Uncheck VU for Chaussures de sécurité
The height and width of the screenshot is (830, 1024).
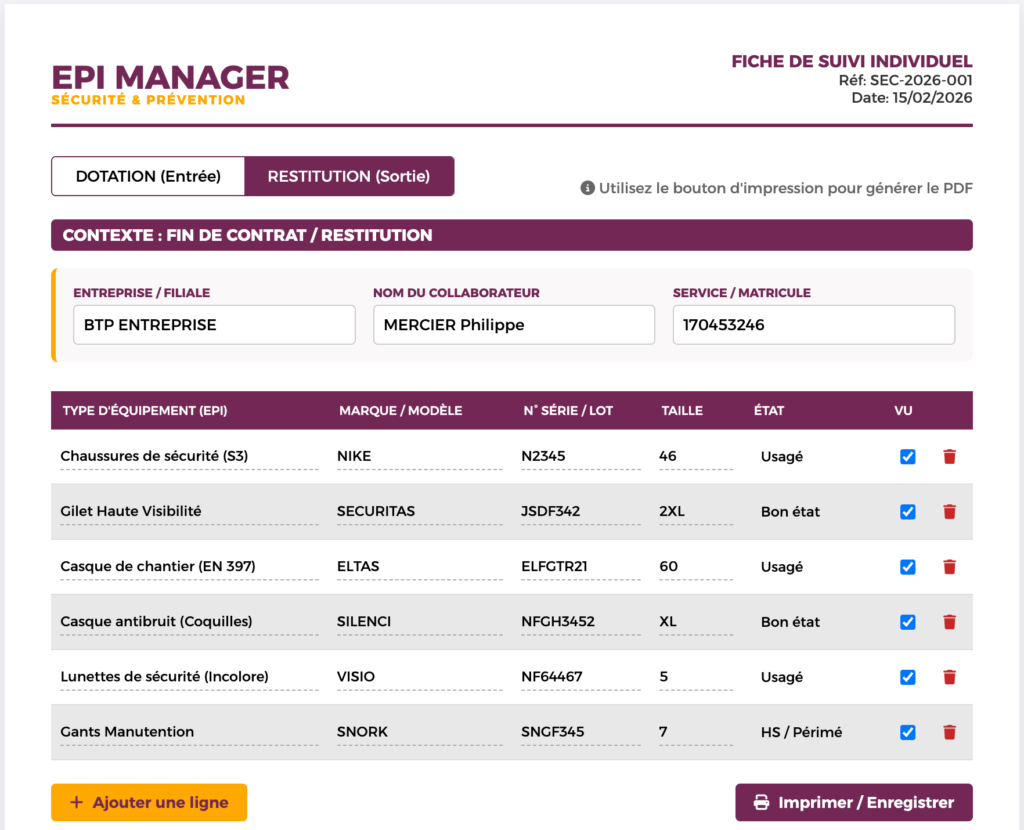907,457
